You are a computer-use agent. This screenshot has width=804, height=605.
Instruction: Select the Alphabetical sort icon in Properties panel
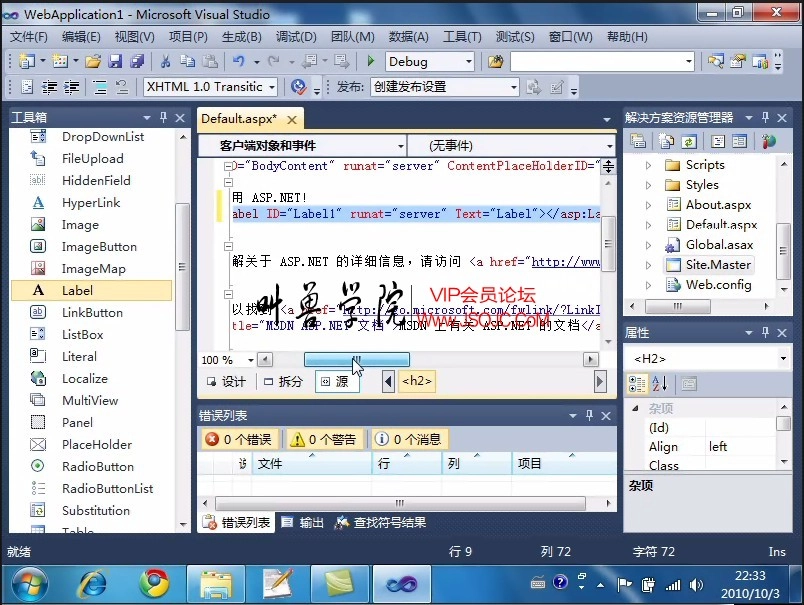[x=660, y=384]
